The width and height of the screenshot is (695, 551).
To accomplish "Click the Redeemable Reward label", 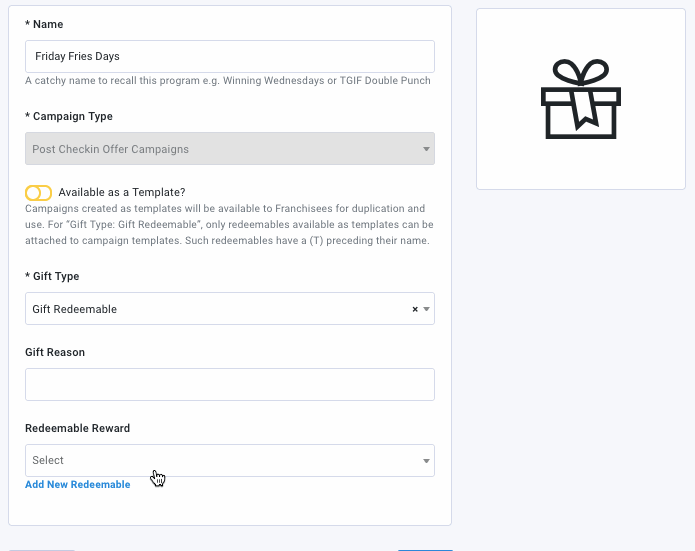I will coord(78,428).
